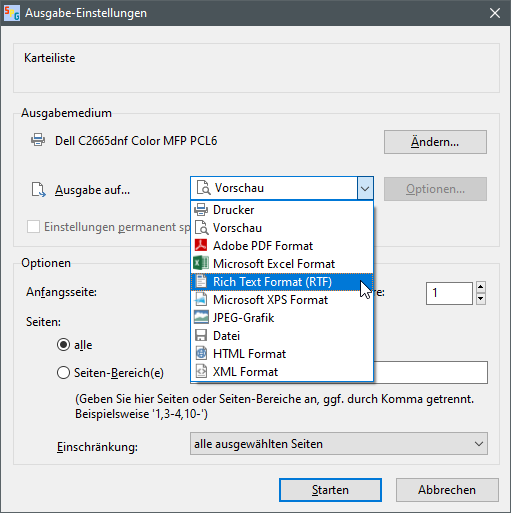The width and height of the screenshot is (511, 513).
Task: Click into the copies number field
Action: coord(449,293)
